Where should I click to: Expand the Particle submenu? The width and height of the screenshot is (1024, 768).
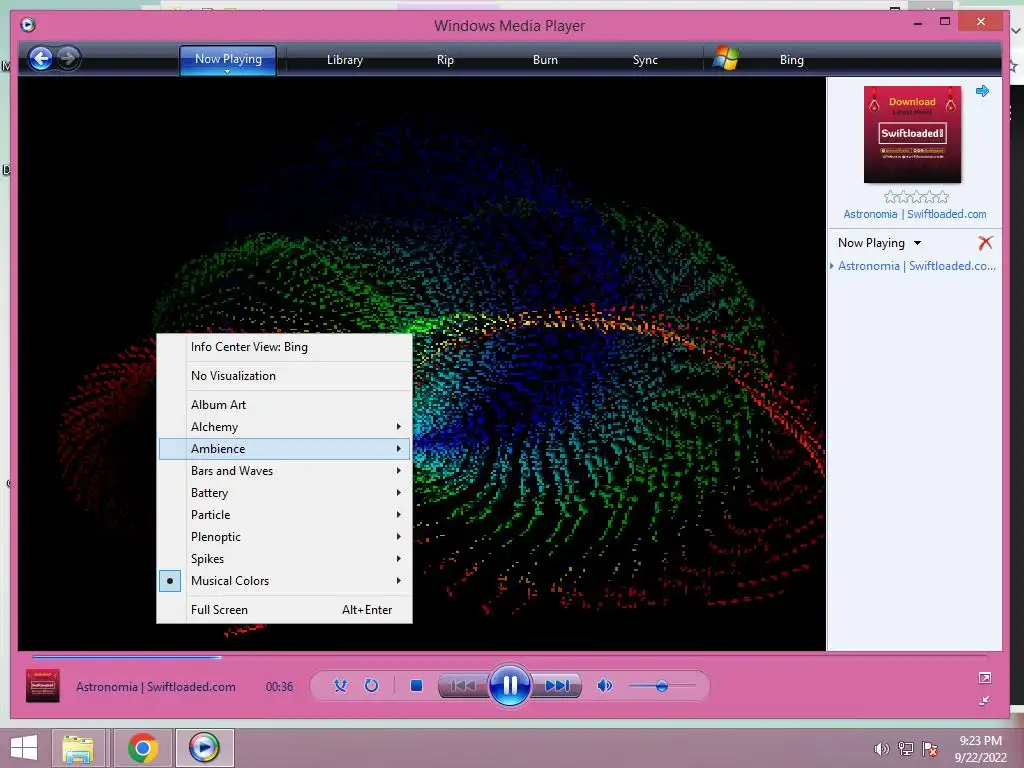(x=285, y=515)
